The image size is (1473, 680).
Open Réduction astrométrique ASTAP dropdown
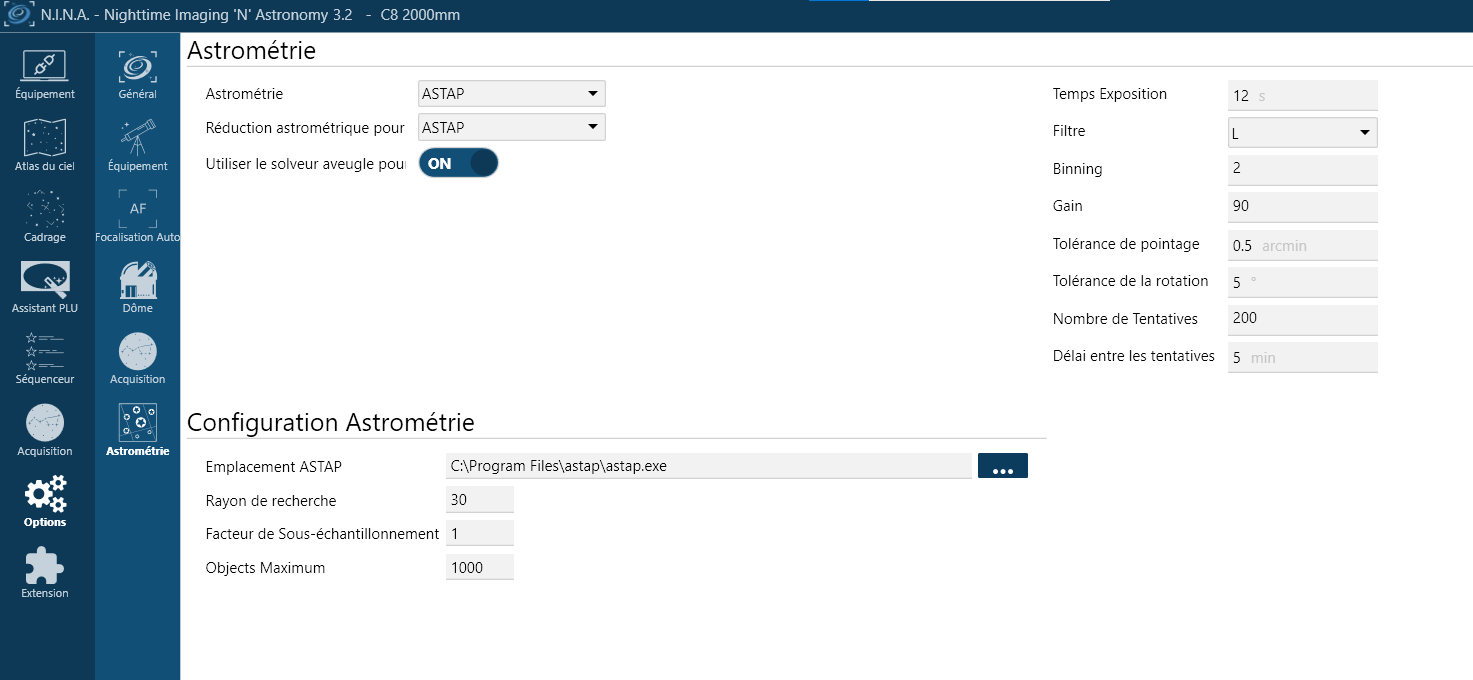[512, 128]
